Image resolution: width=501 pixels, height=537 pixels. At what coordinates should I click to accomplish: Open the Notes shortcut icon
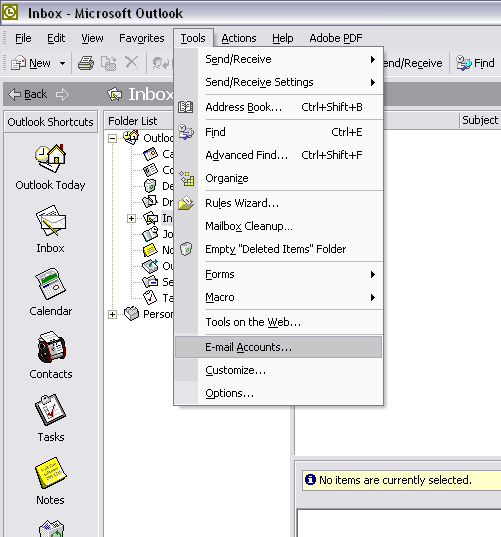51,473
